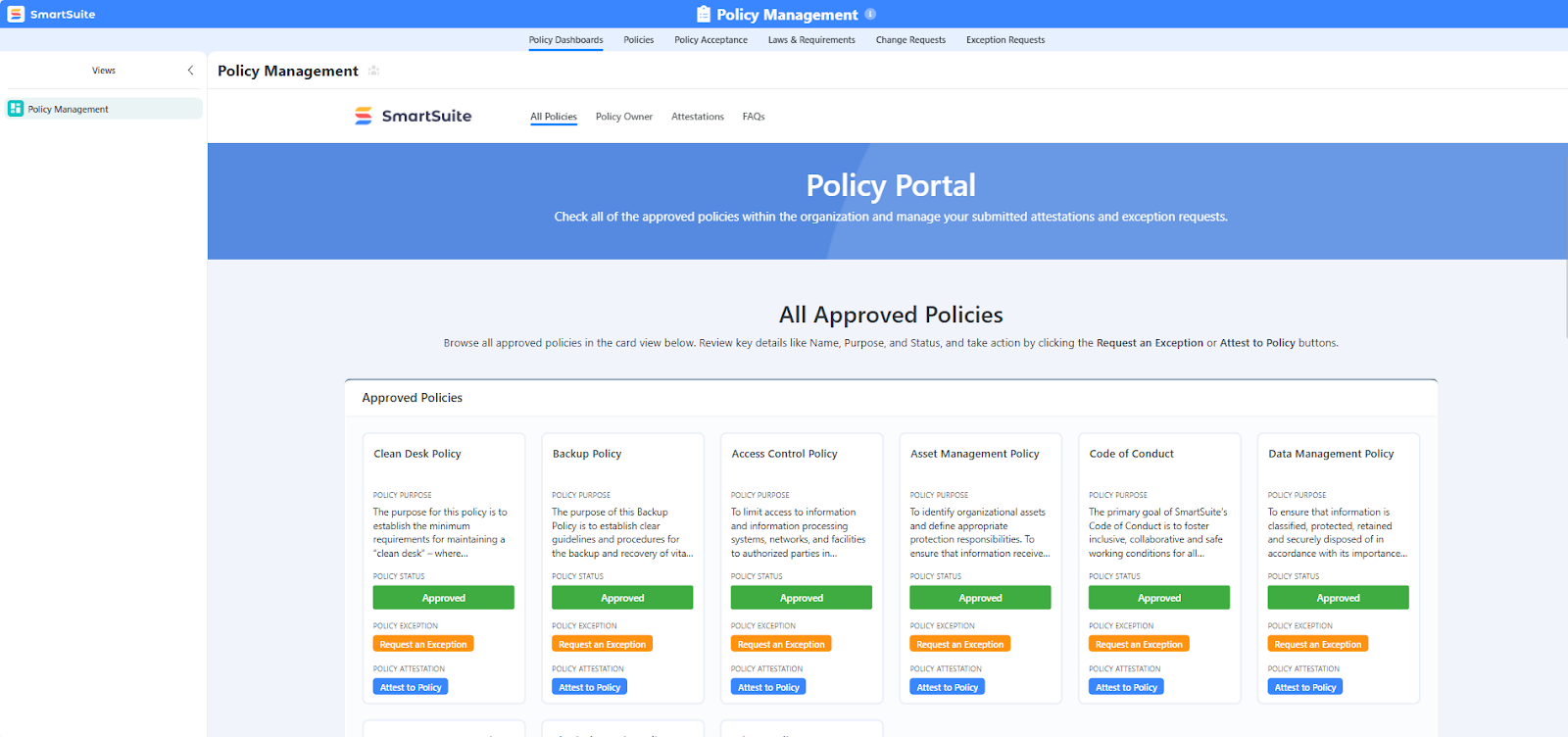This screenshot has width=1568, height=737.
Task: Open the Asset Management Policy card title
Action: pyautogui.click(x=974, y=454)
